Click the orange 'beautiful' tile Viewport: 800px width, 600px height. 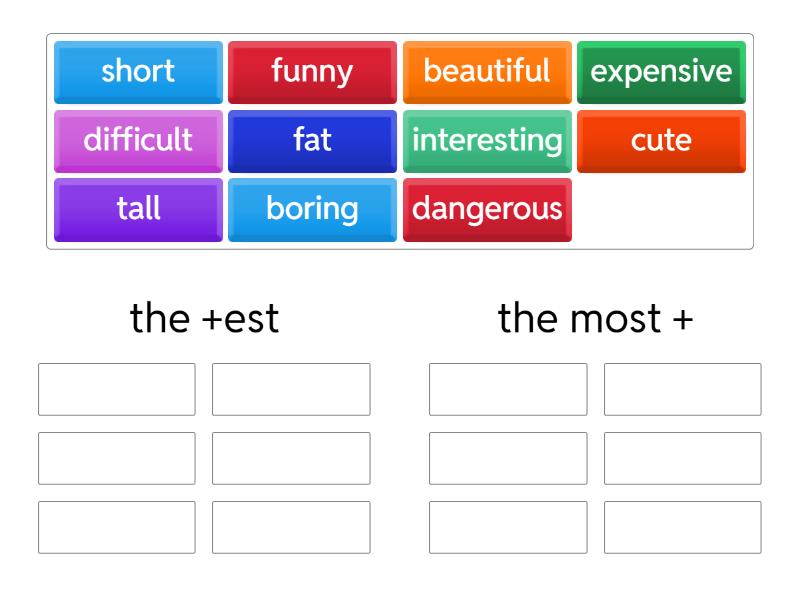pos(487,72)
